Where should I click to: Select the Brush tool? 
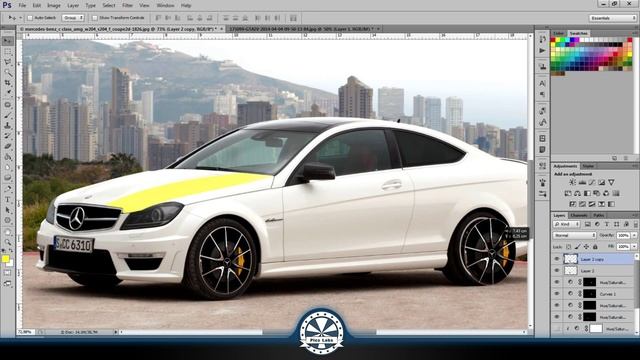(8, 116)
